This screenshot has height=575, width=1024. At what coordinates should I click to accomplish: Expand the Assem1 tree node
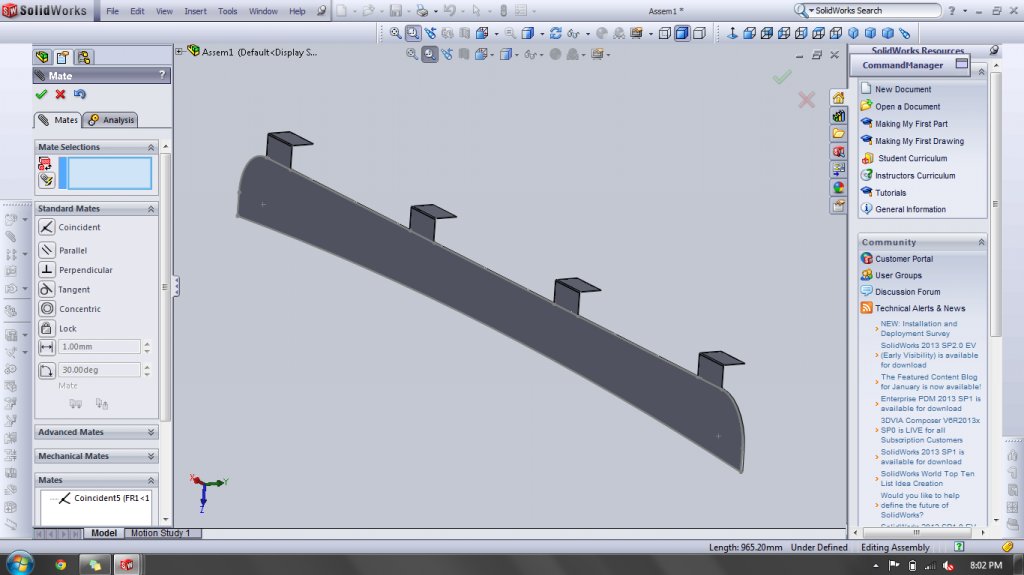179,51
